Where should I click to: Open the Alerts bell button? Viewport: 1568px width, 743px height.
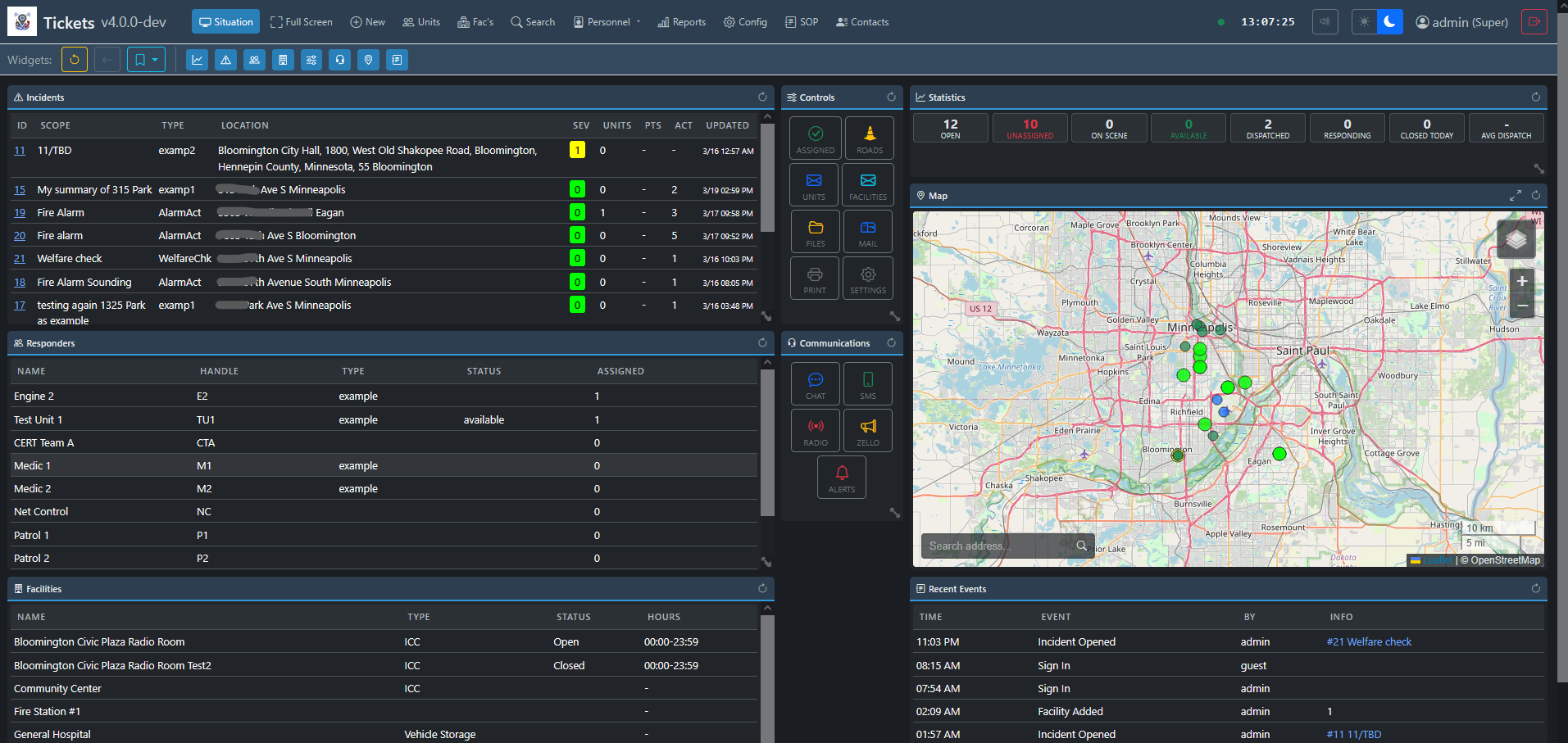841,478
